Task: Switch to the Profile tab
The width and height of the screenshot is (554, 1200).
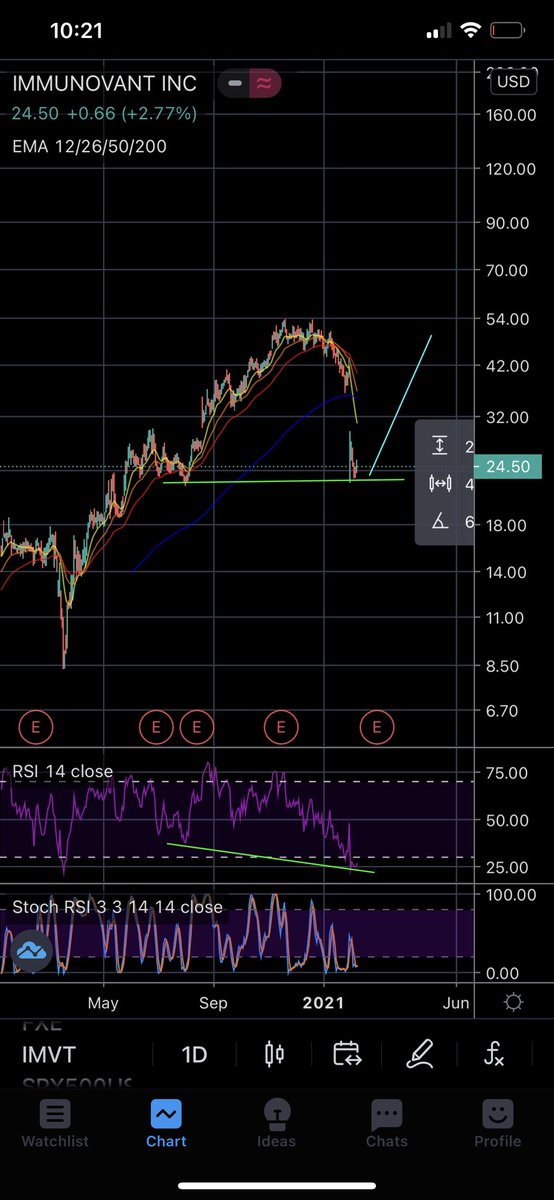Action: click(x=497, y=1122)
